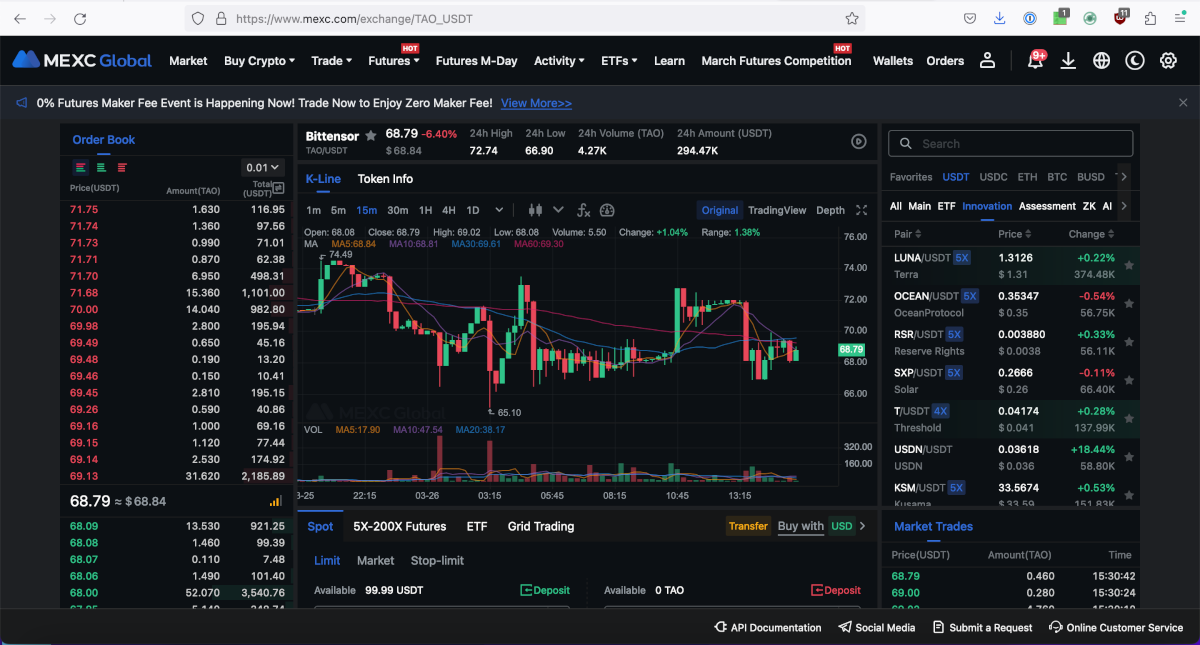Image resolution: width=1200 pixels, height=645 pixels.
Task: Save page to Pocket icon
Action: click(x=970, y=18)
